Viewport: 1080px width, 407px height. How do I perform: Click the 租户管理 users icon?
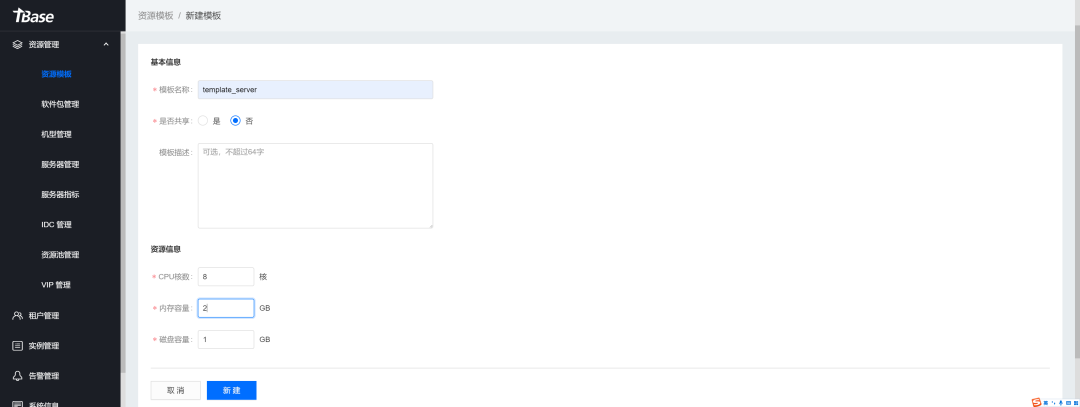tap(18, 316)
